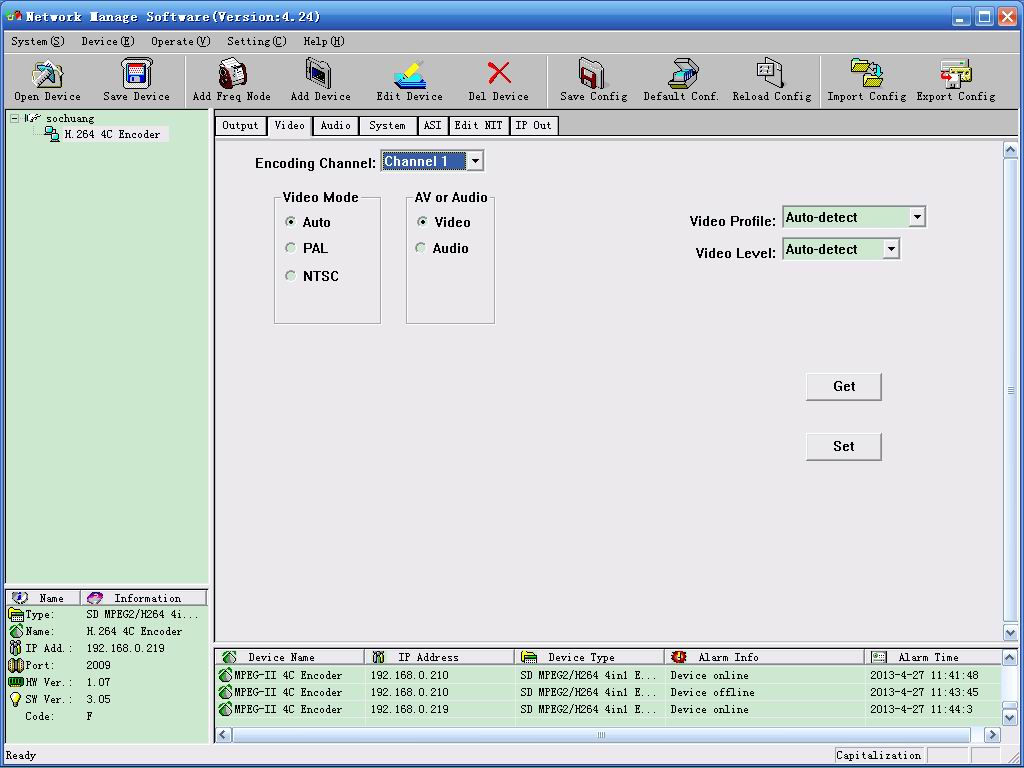Click scroll-down arrow of alarm list
The height and width of the screenshot is (768, 1024).
[1010, 718]
